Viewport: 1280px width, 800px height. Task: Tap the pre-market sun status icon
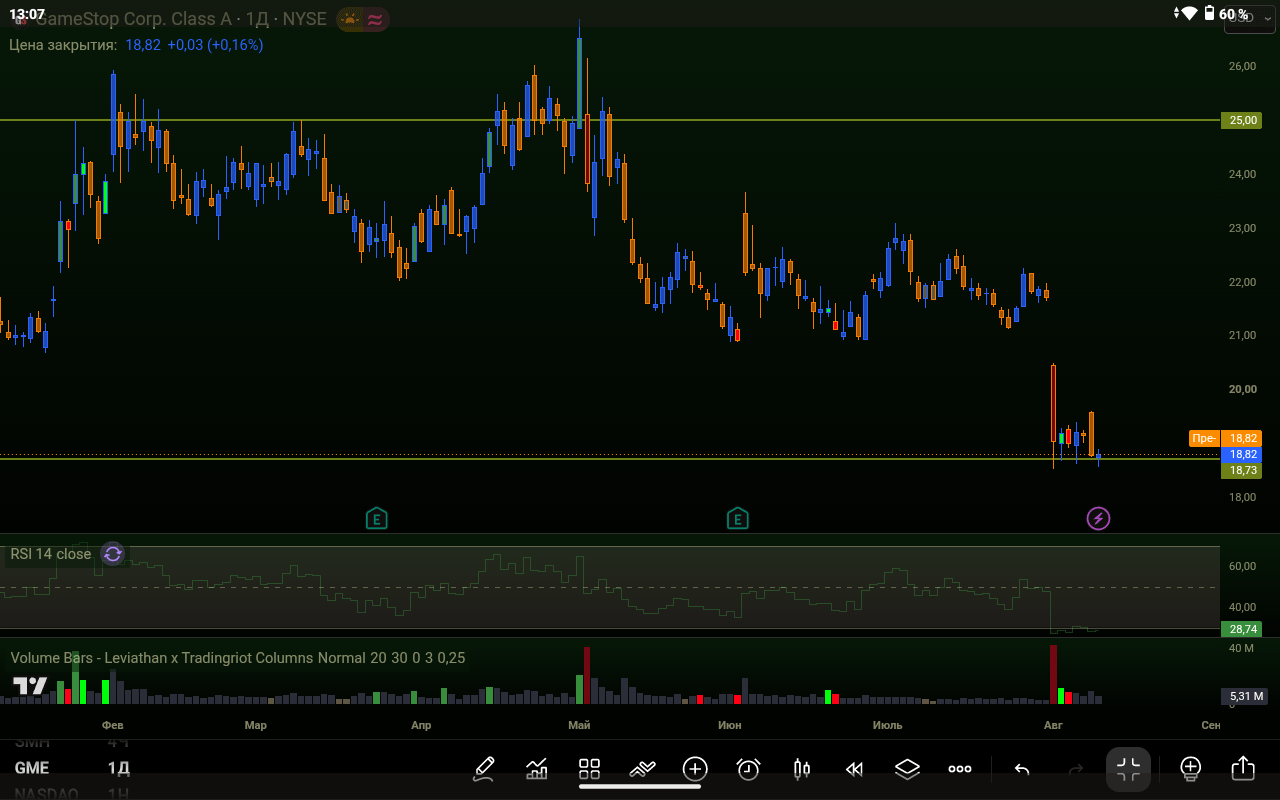click(350, 19)
